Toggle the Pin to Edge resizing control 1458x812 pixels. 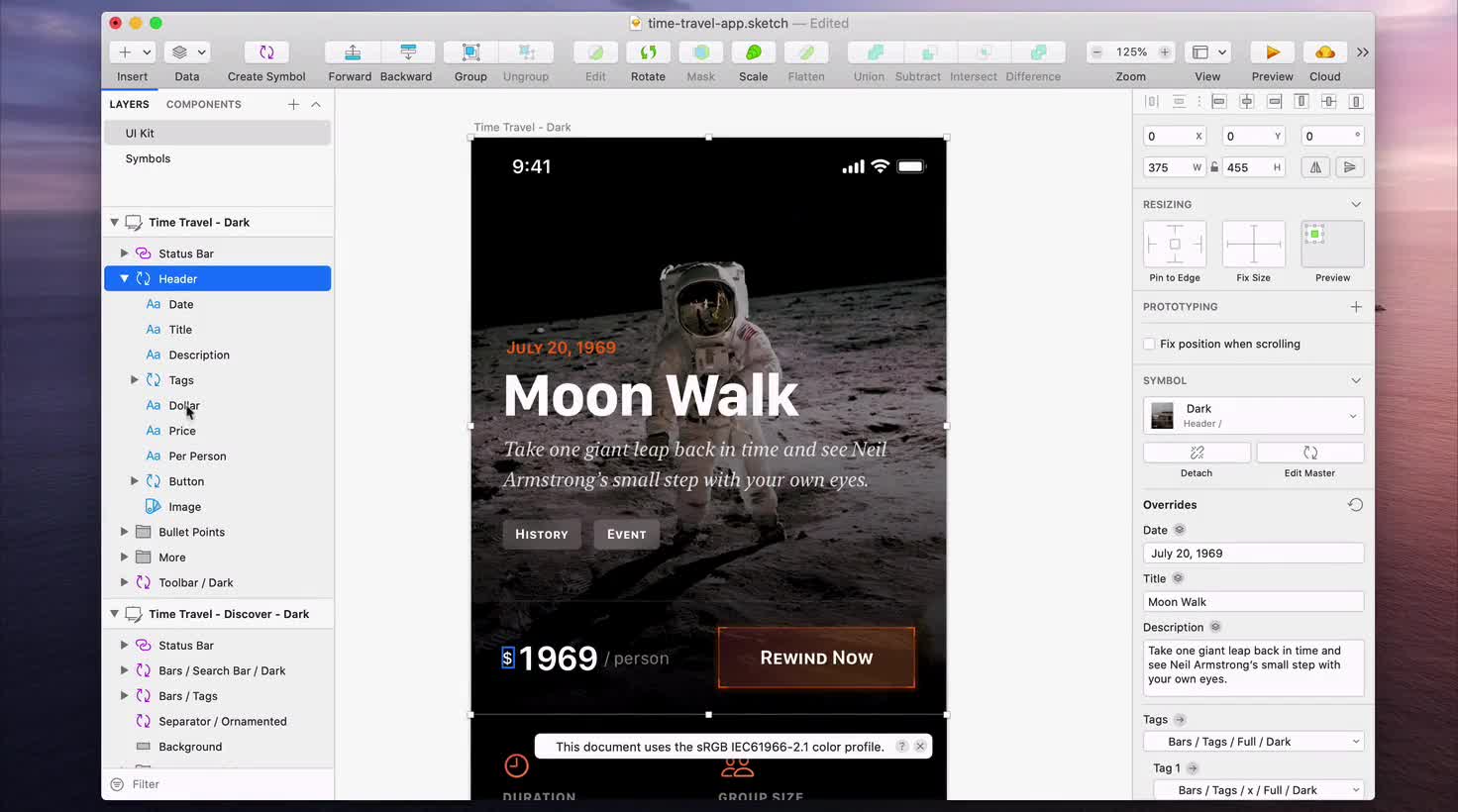click(1175, 244)
